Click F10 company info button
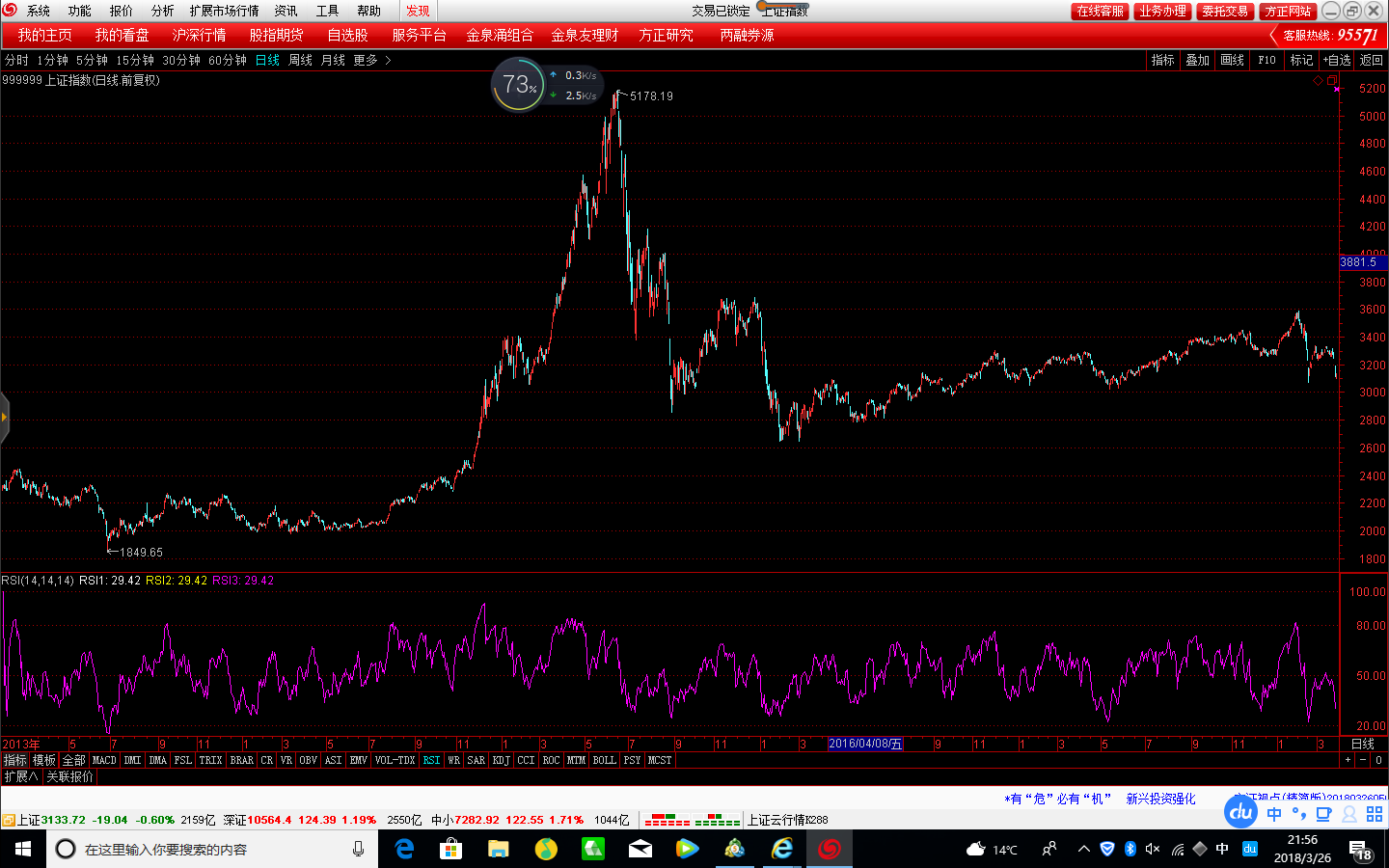This screenshot has width=1389, height=868. click(1266, 60)
